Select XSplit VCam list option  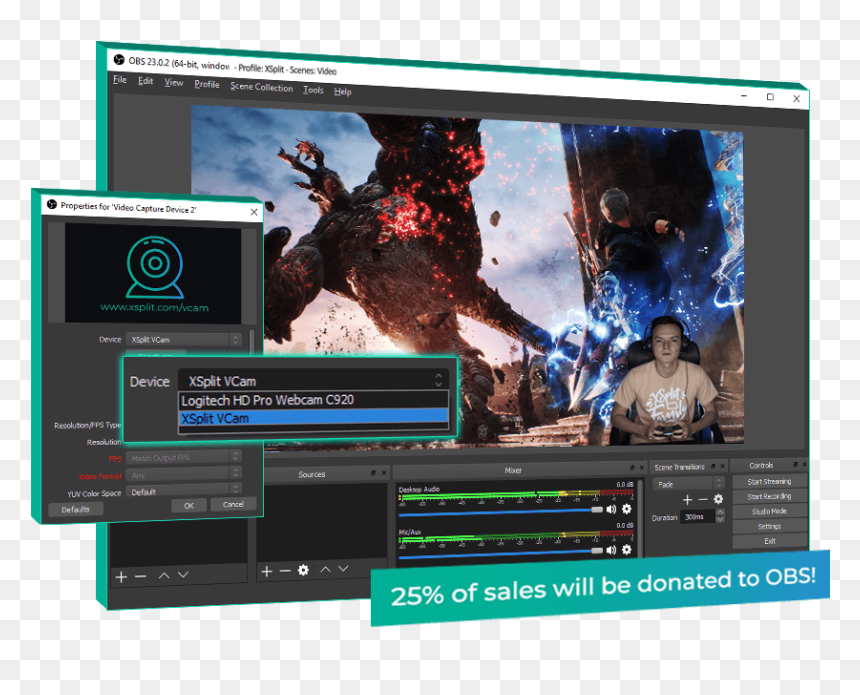(x=313, y=418)
